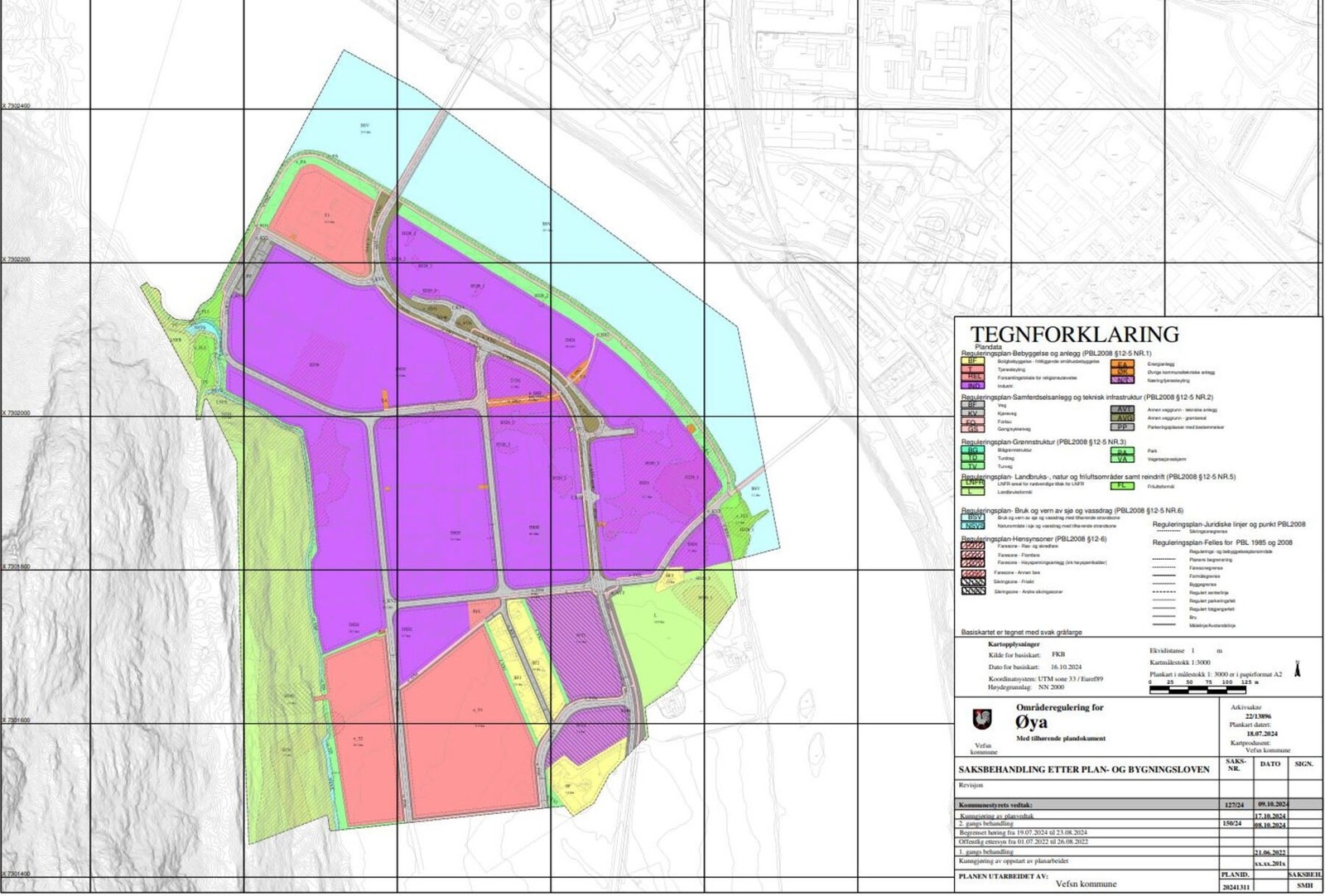The height and width of the screenshot is (896, 1325).
Task: Select the T (Tjenesteyting) legend swatch
Action: click(x=971, y=369)
